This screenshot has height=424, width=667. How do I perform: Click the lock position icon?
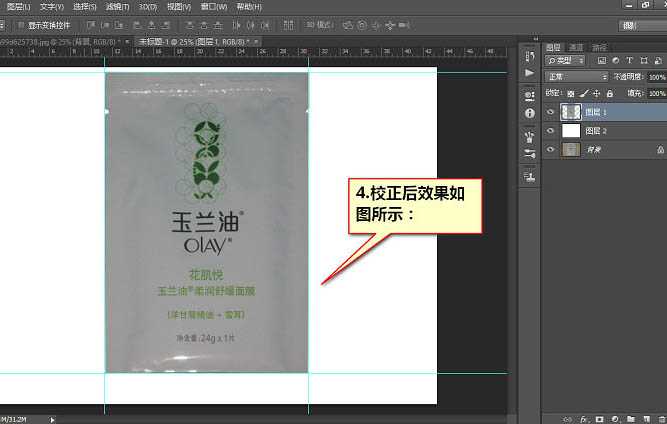click(596, 93)
